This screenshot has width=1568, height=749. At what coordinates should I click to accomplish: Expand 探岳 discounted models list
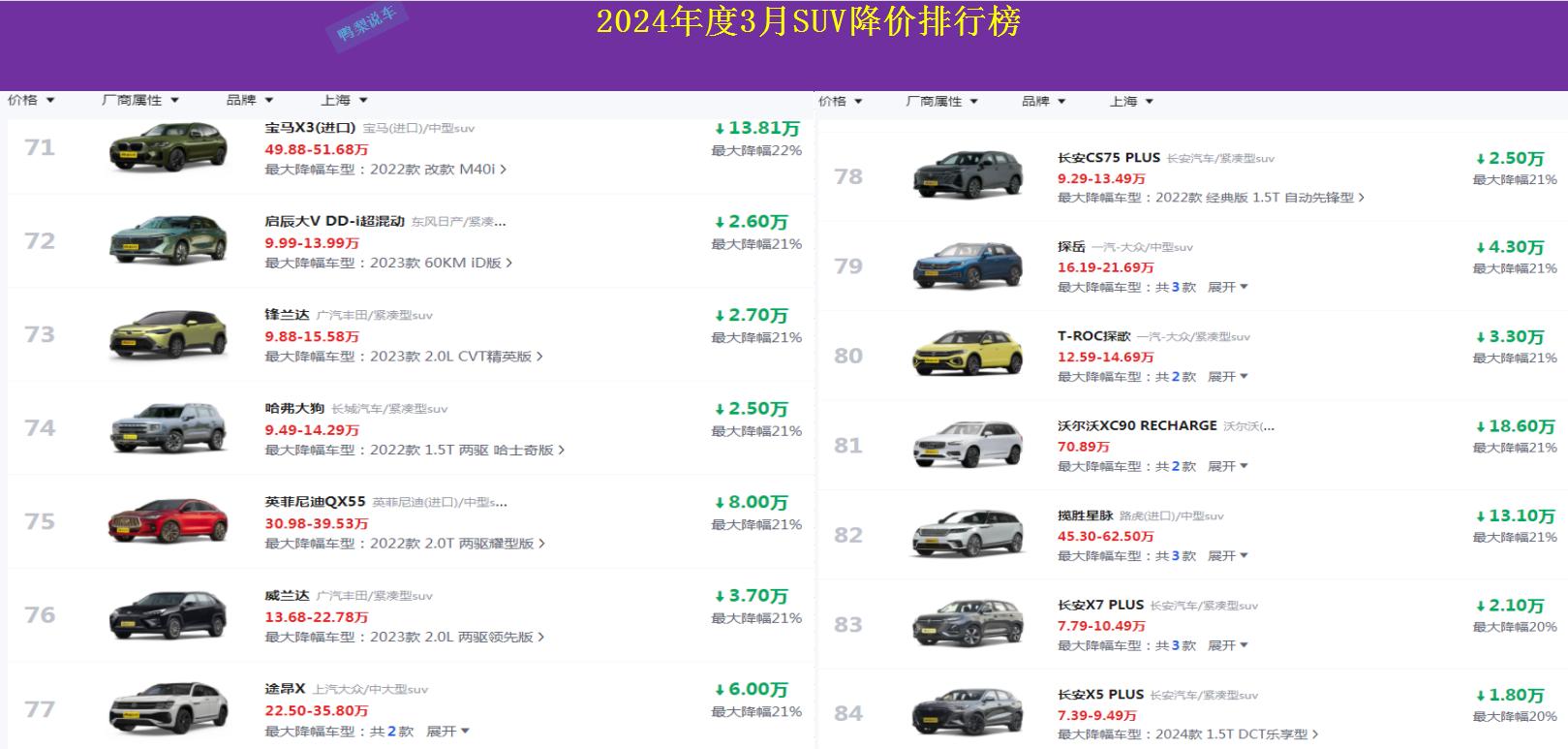[1227, 287]
